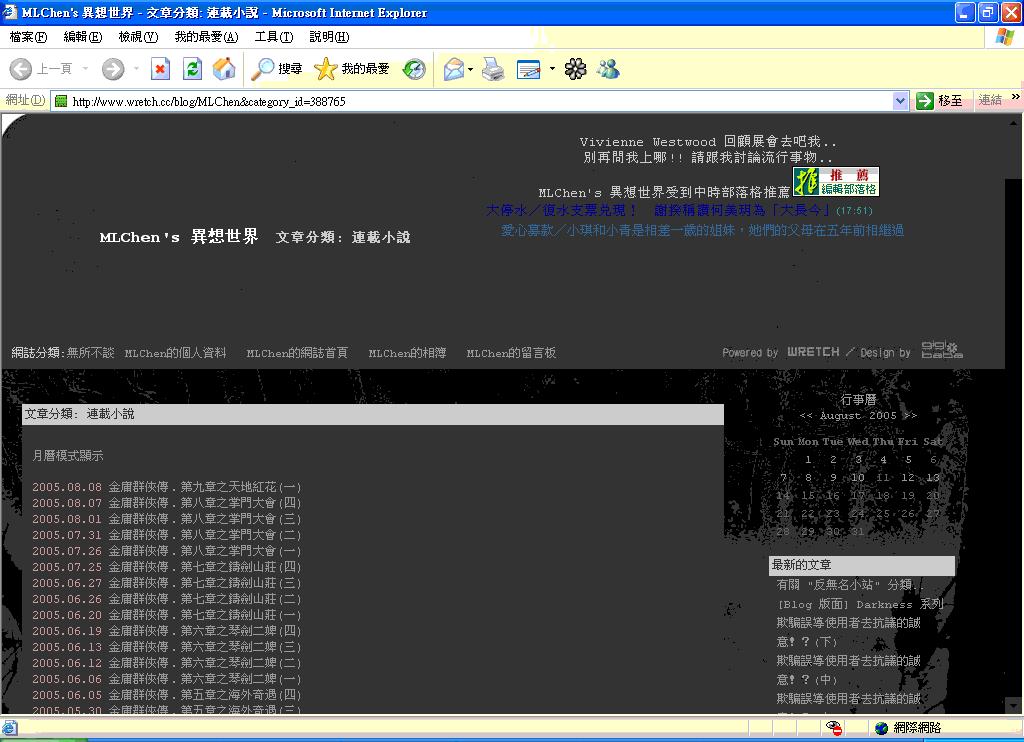
Task: Expand the Back button history dropdown
Action: click(85, 69)
